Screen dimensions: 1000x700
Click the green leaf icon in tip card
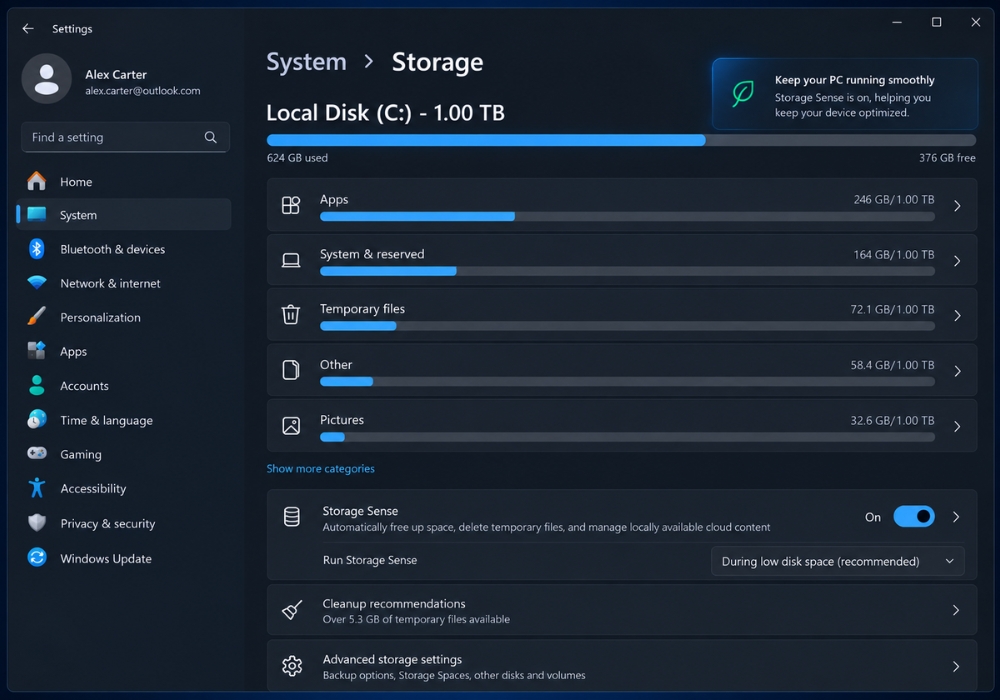click(743, 94)
